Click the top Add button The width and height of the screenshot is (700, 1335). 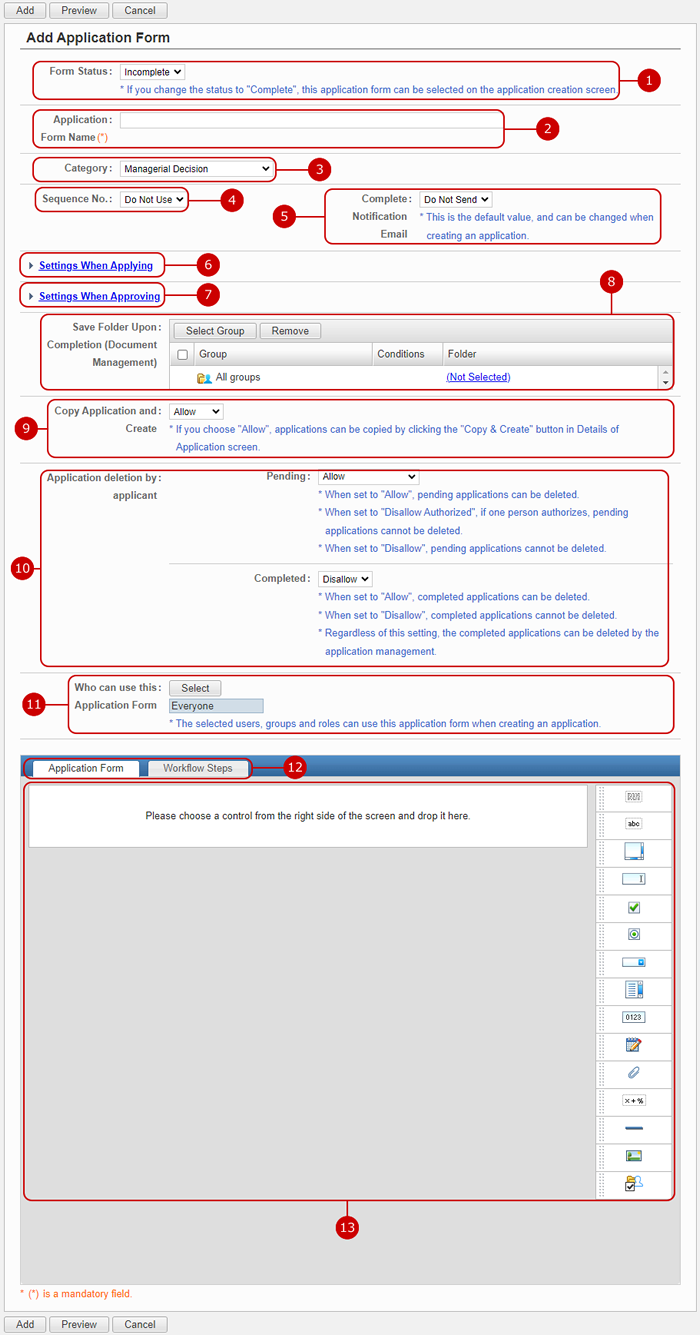coord(25,10)
